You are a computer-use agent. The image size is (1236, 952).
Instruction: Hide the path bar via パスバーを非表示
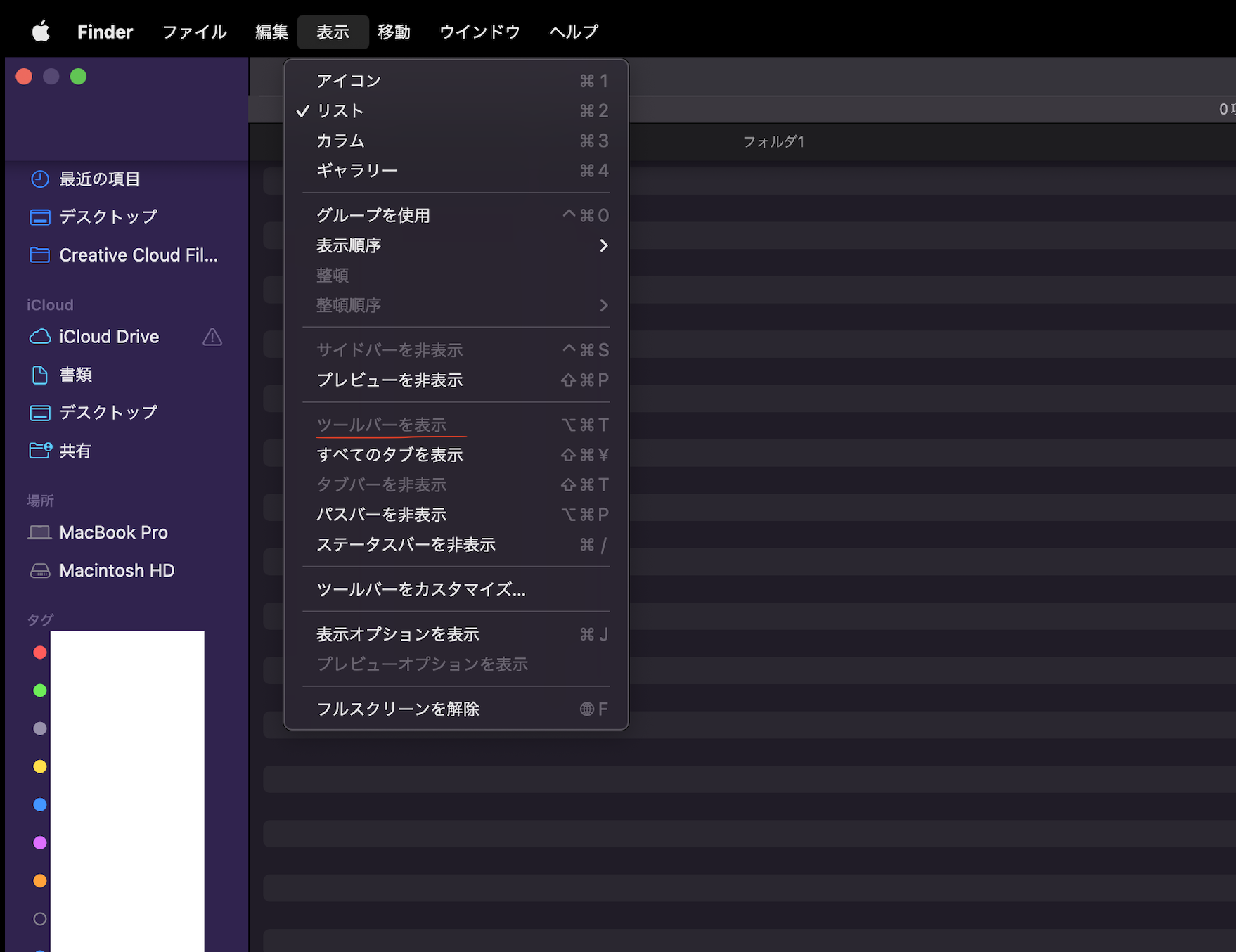tap(381, 515)
